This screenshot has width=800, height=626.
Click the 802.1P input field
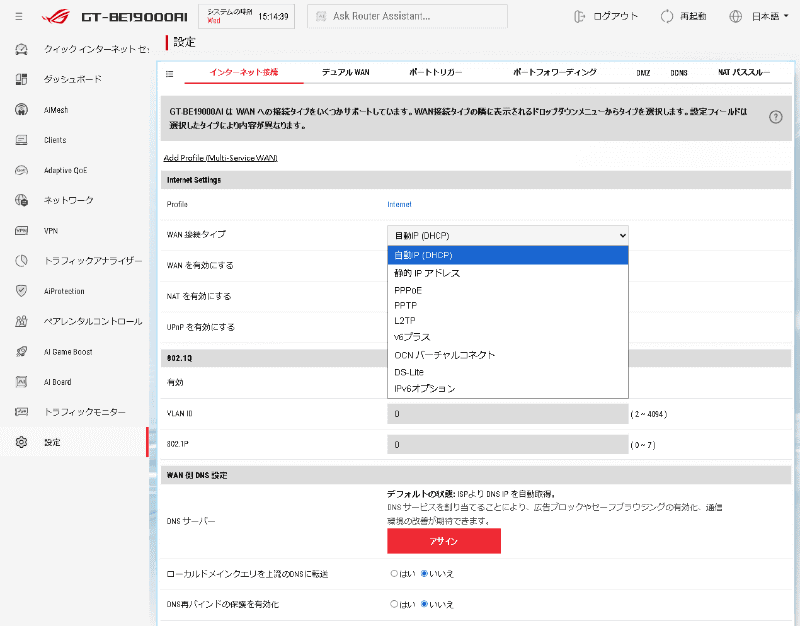[508, 444]
